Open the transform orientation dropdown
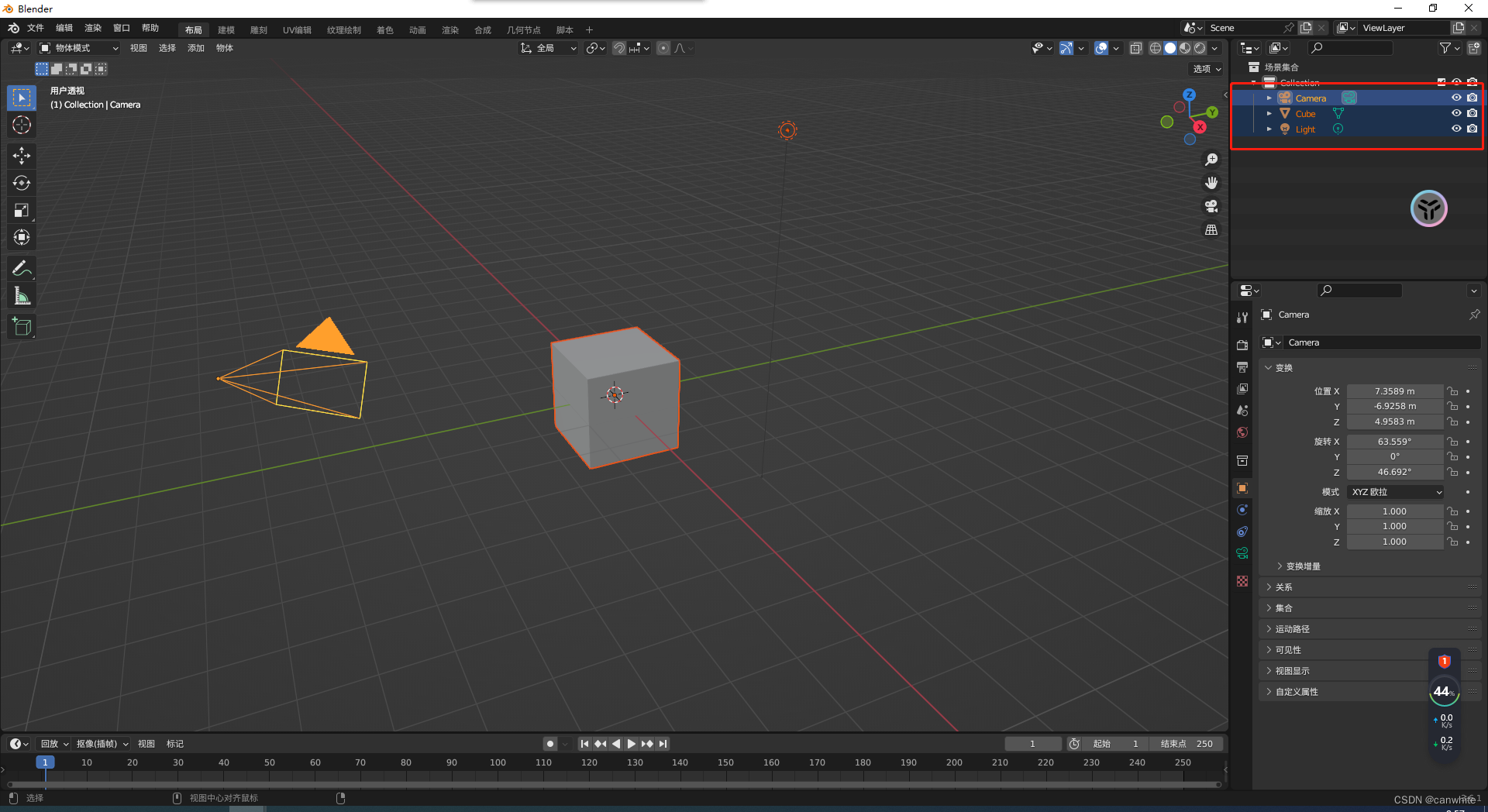Image resolution: width=1488 pixels, height=812 pixels. point(549,48)
